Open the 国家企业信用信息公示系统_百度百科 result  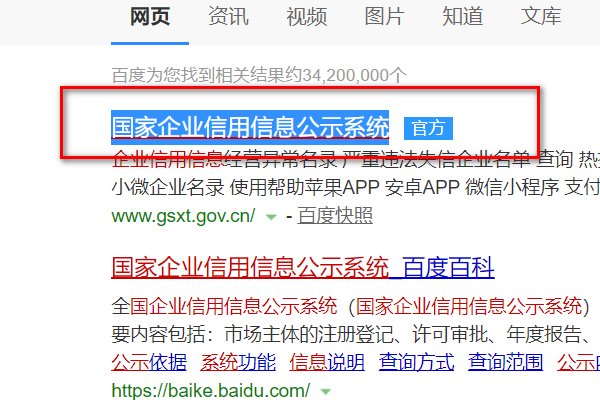coord(303,268)
